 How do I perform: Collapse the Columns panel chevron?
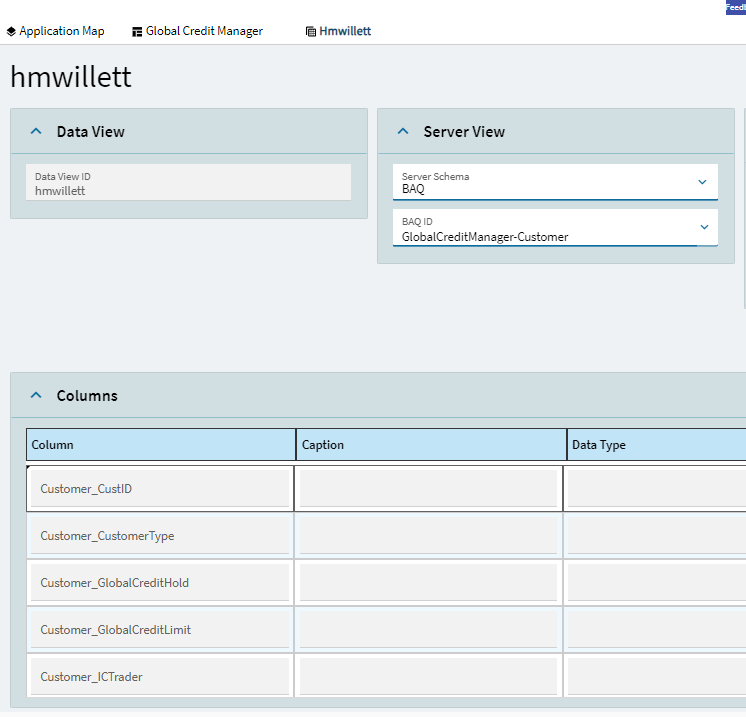pyautogui.click(x=36, y=395)
